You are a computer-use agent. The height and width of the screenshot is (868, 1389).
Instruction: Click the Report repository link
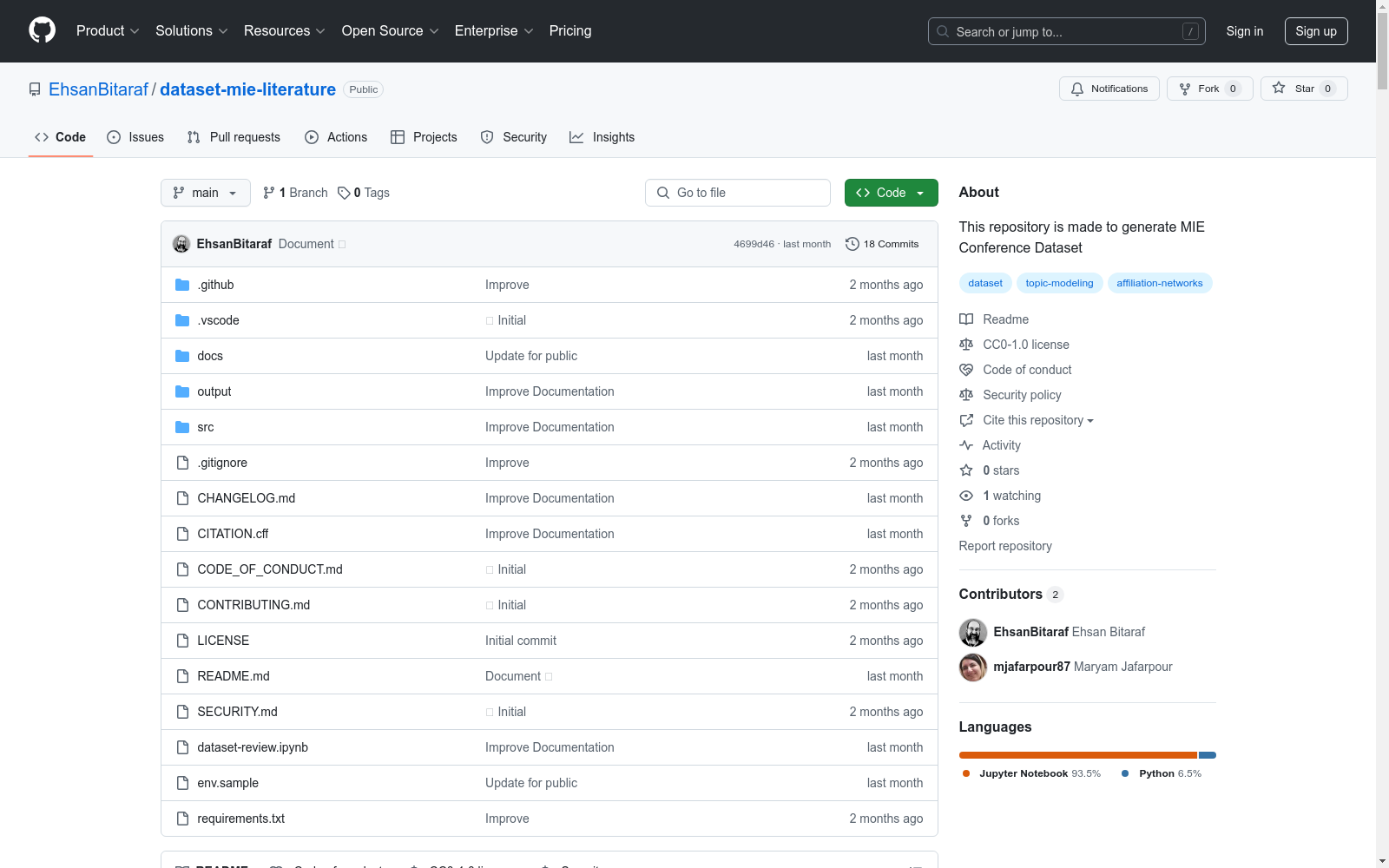(1005, 546)
